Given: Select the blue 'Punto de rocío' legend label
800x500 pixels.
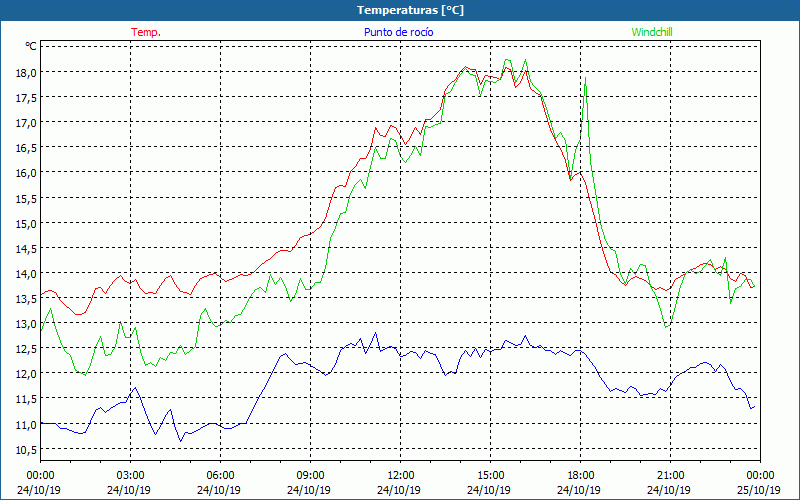Looking at the screenshot, I should [398, 32].
